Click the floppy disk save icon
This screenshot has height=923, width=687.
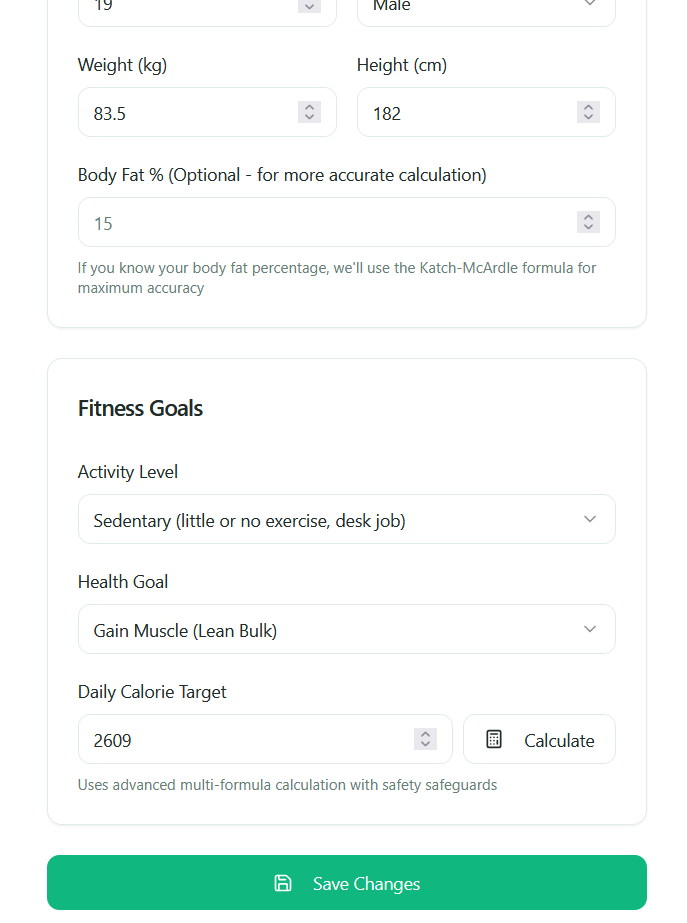coord(283,883)
